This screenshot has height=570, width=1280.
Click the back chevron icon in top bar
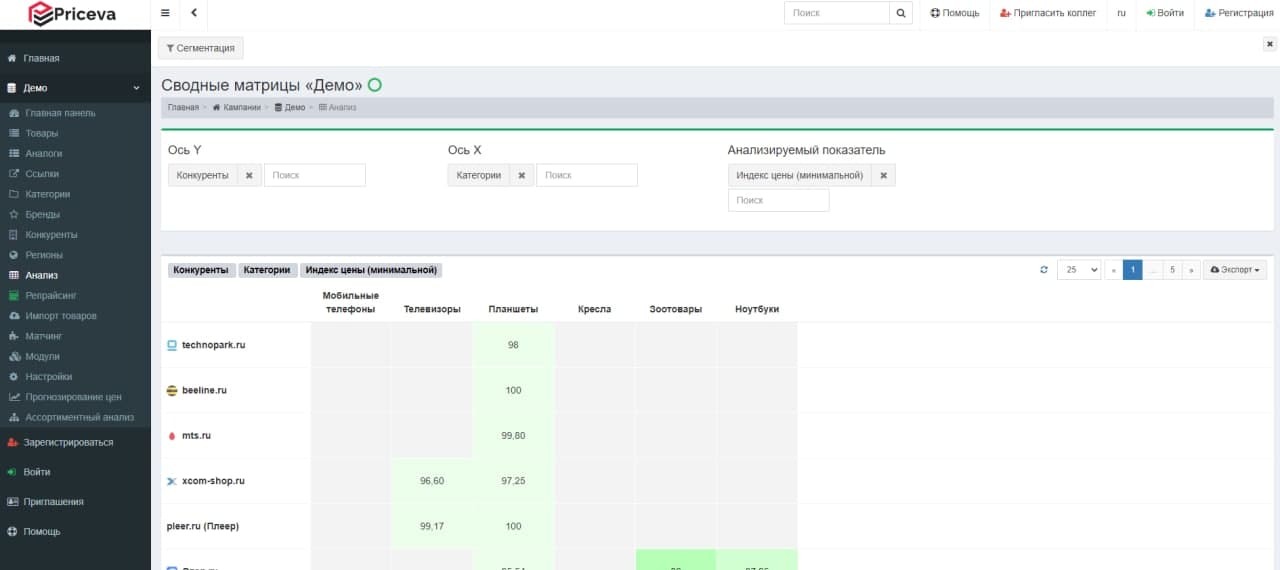point(193,13)
